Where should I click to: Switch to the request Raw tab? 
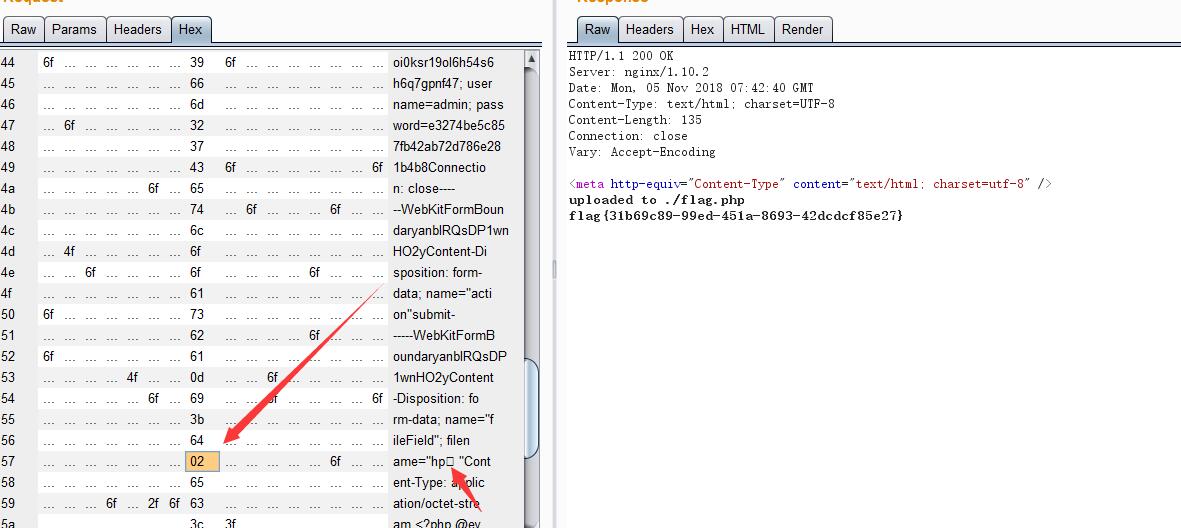pyautogui.click(x=23, y=29)
